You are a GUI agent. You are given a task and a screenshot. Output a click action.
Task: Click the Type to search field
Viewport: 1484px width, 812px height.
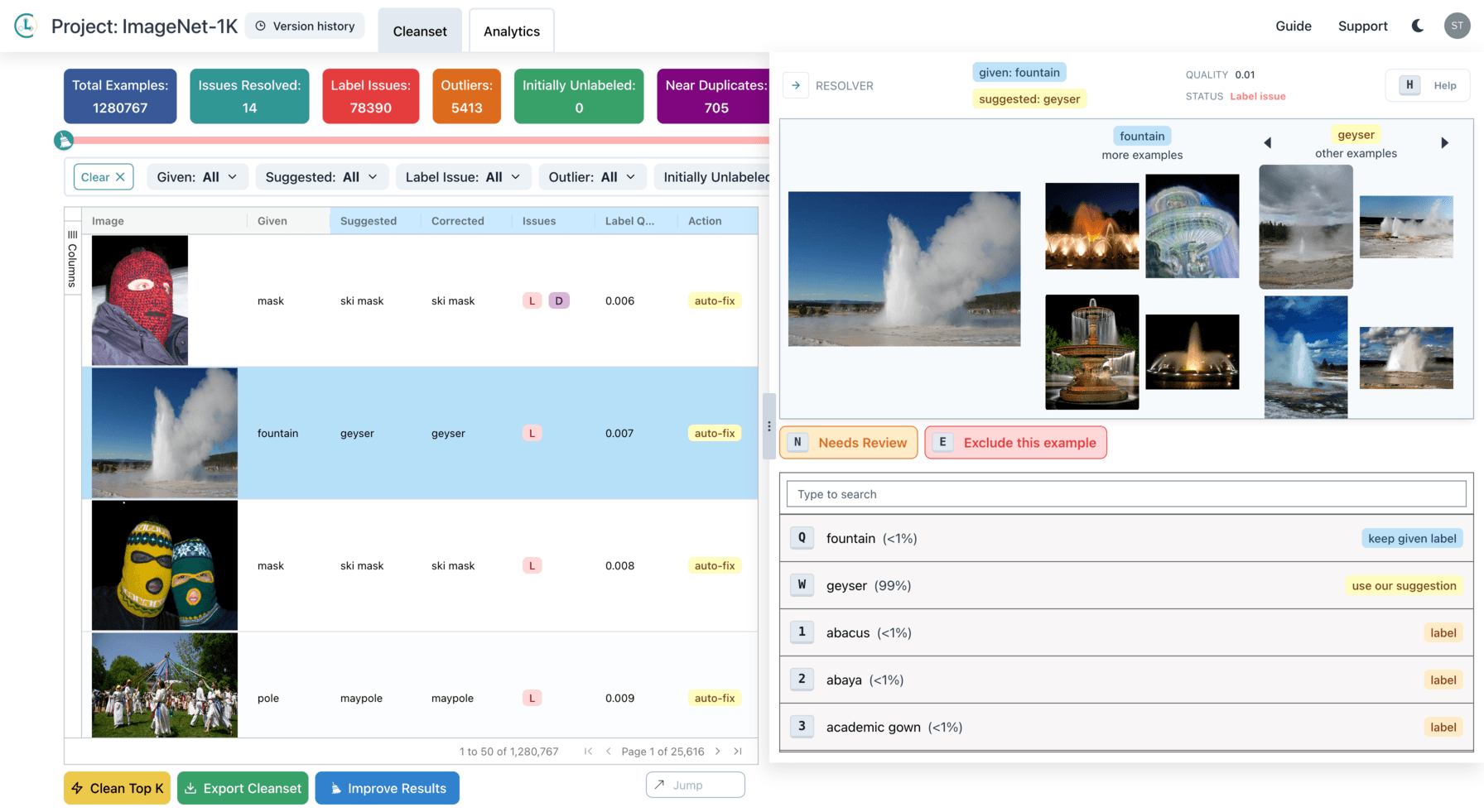point(1125,493)
